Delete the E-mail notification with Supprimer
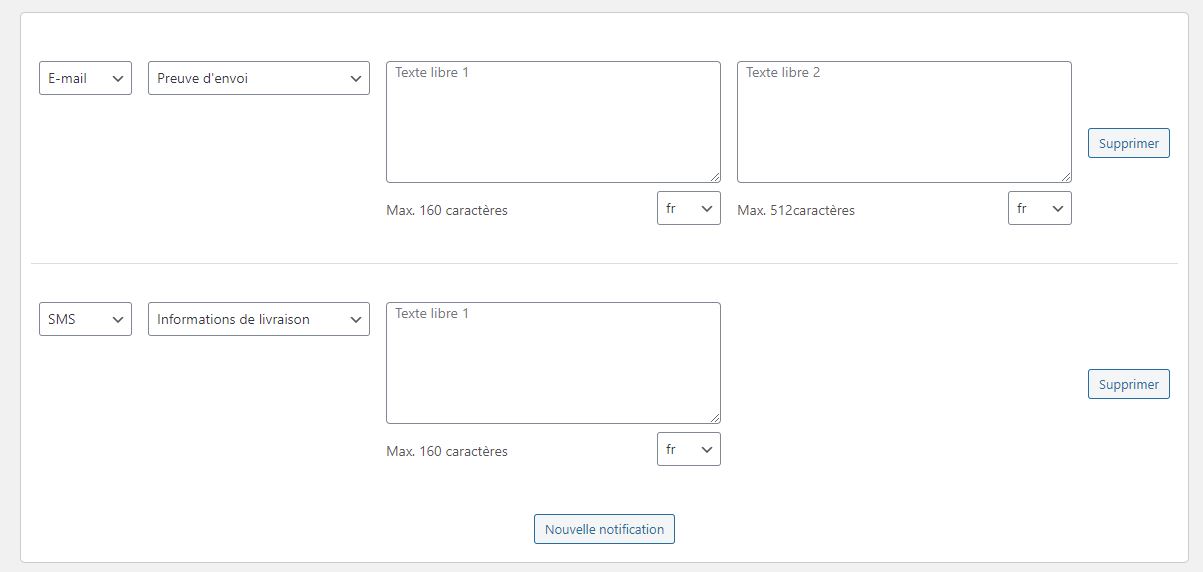This screenshot has height=572, width=1203. coord(1128,143)
